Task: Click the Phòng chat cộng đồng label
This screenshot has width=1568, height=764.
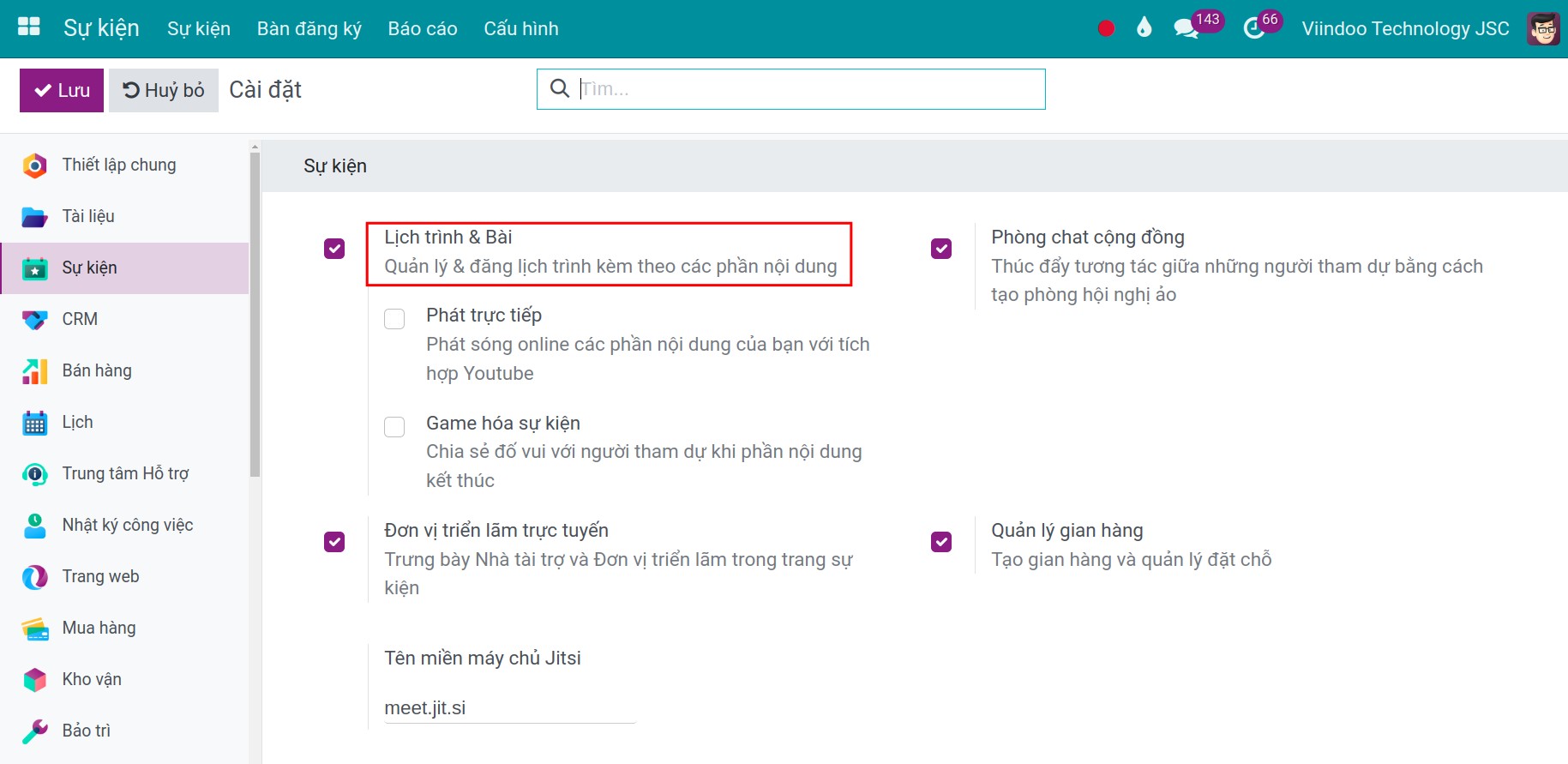Action: point(1088,238)
